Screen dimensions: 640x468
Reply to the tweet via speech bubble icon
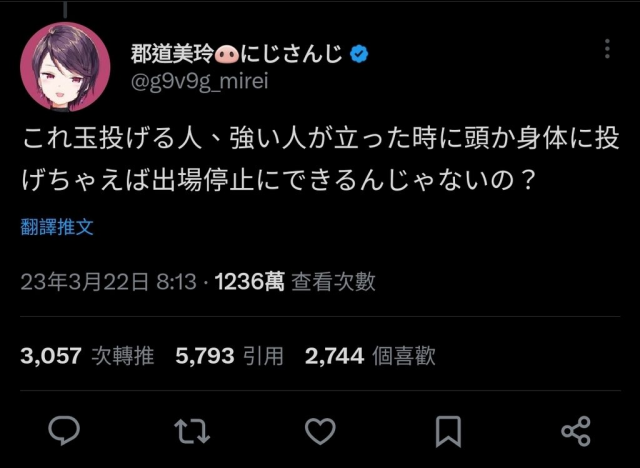click(65, 431)
